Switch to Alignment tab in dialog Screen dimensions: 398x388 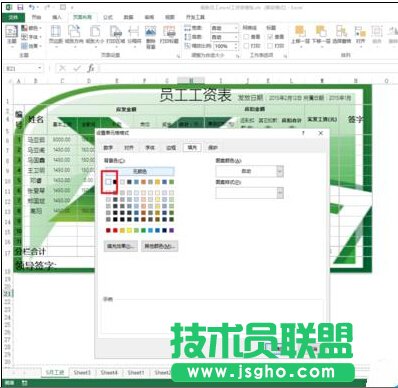(129, 147)
